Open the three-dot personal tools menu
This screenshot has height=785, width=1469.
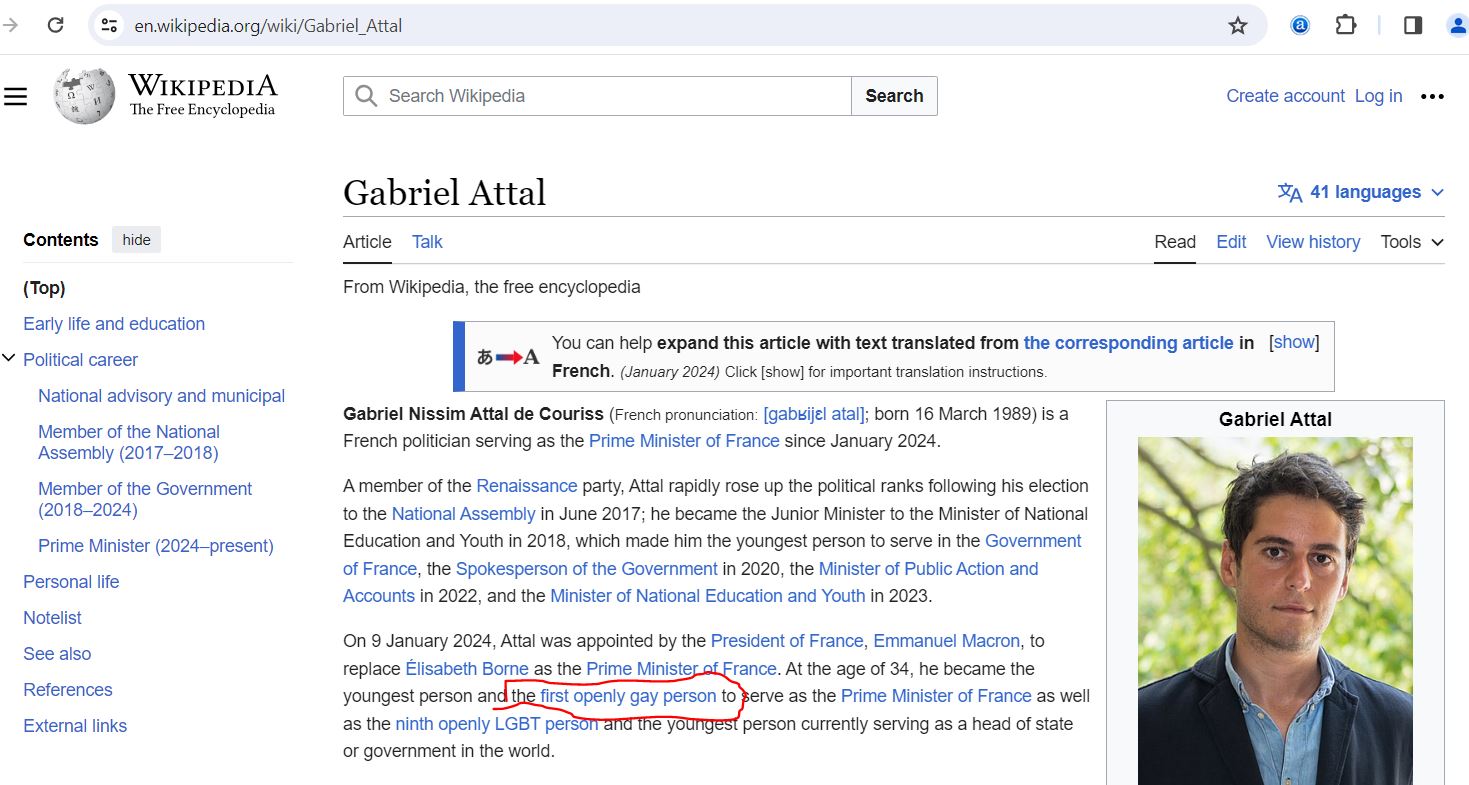[1432, 96]
